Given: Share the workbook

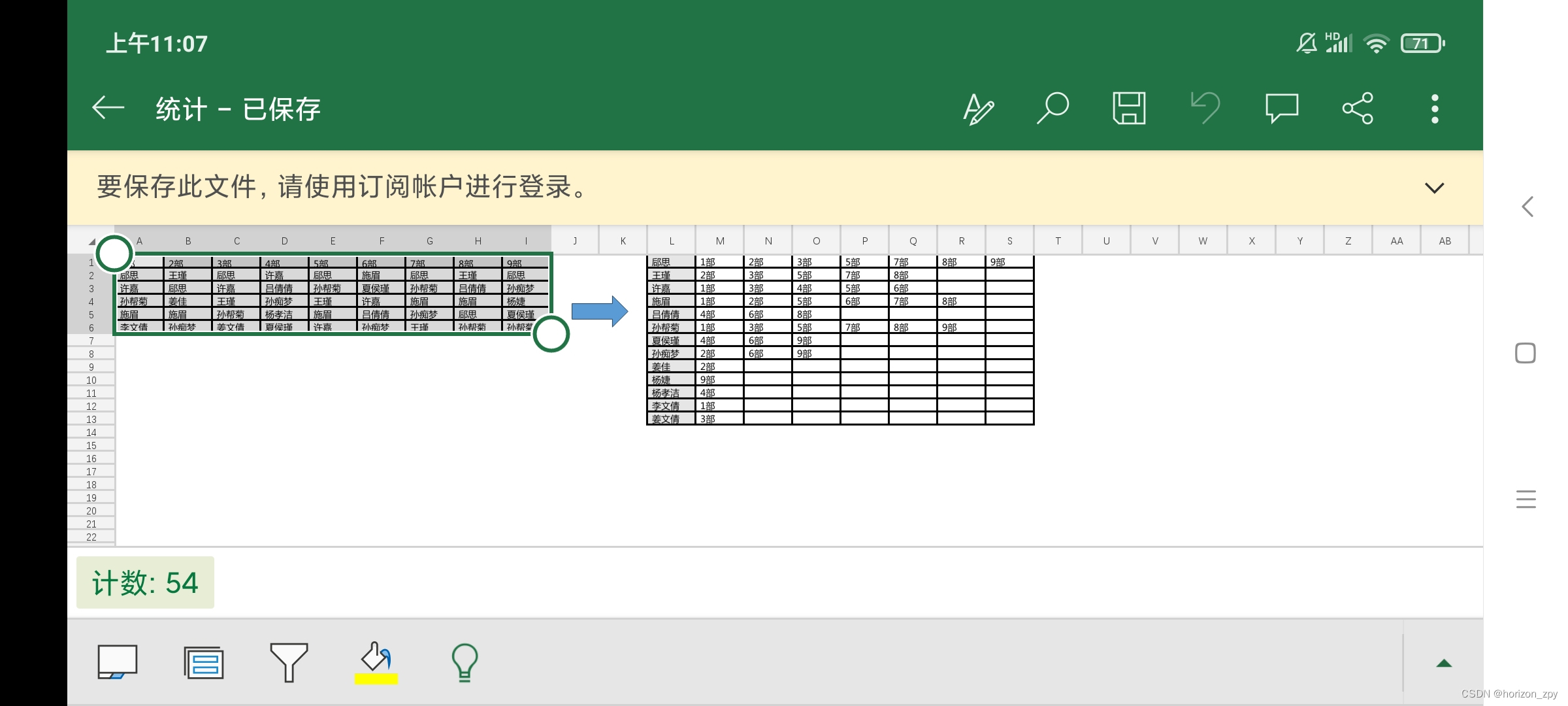Looking at the screenshot, I should 1358,108.
